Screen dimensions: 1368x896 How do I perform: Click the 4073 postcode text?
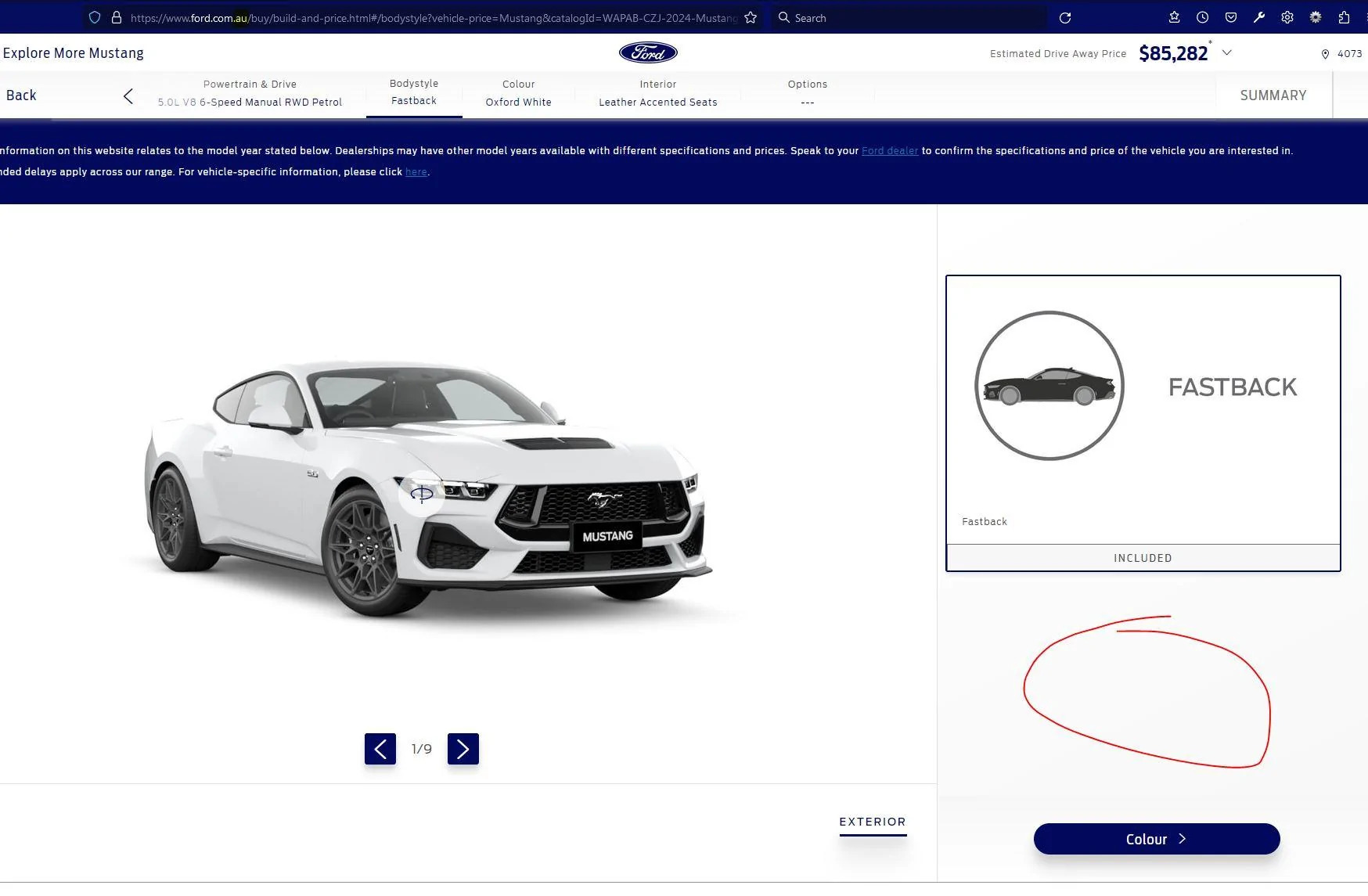[x=1349, y=54]
